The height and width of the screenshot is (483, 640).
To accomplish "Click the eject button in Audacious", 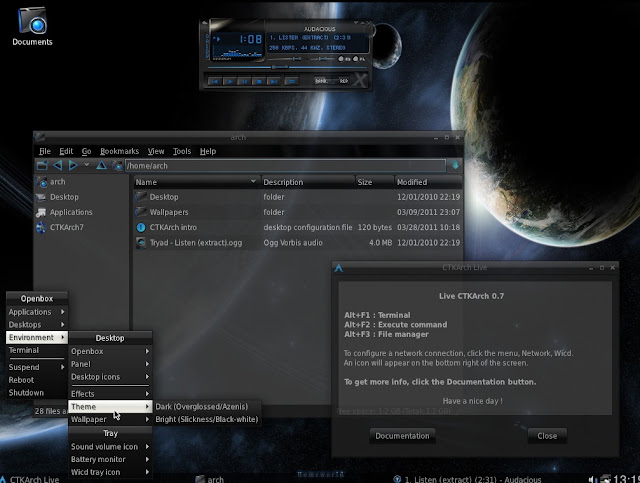I will (292, 81).
